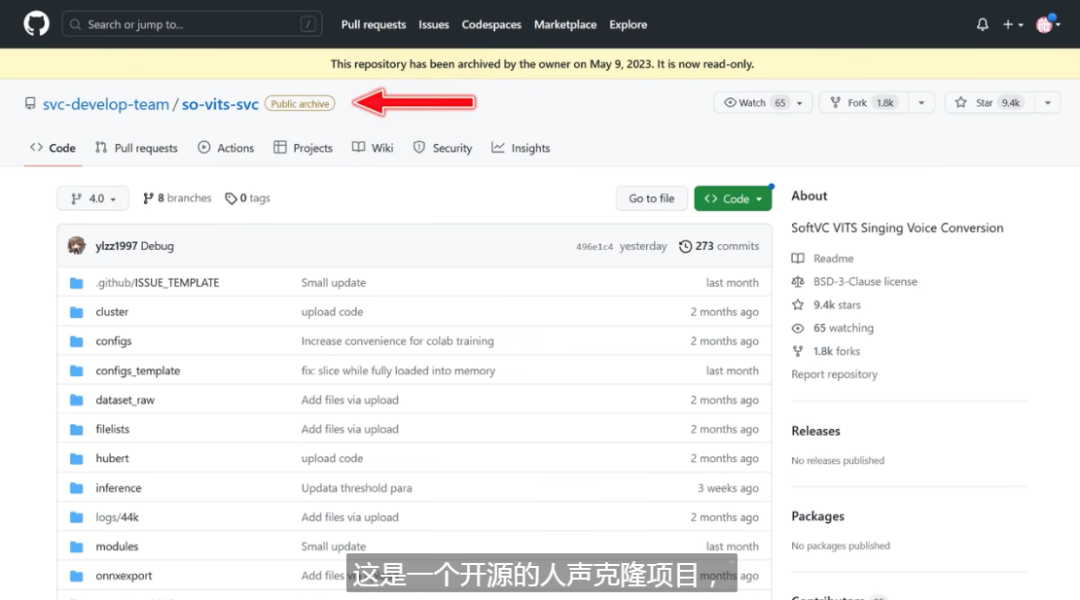Open the .github/ISSUE_TEMPLATE folder
1080x600 pixels.
point(157,282)
